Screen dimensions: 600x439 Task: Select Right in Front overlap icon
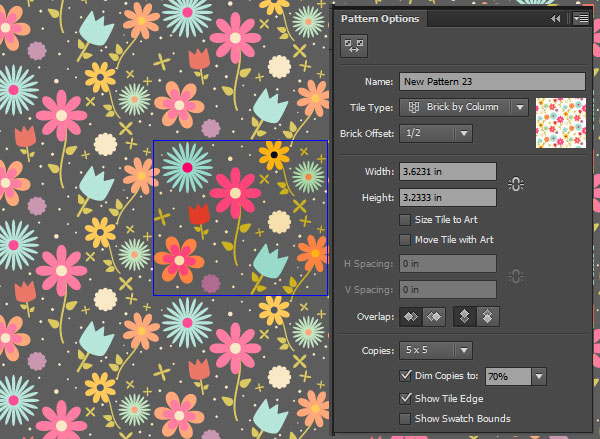pyautogui.click(x=435, y=317)
